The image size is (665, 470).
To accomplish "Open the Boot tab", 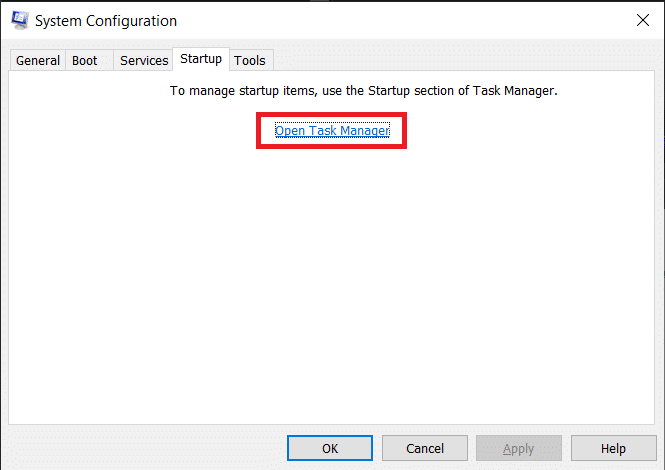I will click(85, 61).
